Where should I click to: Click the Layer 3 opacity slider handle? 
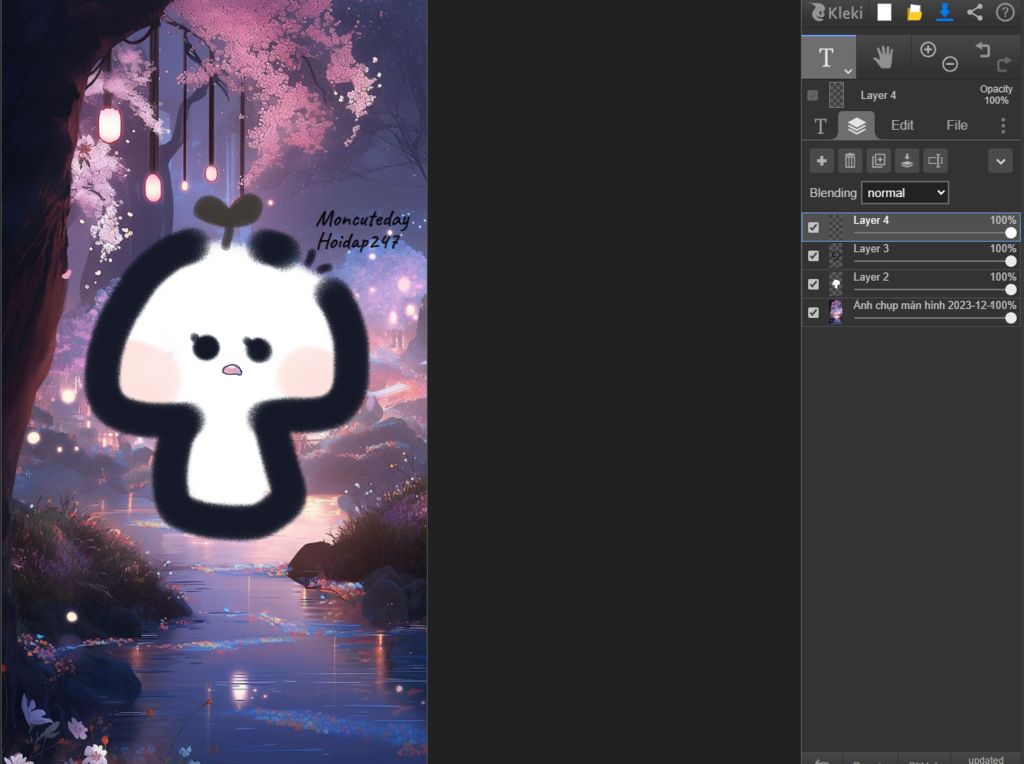coord(1010,261)
